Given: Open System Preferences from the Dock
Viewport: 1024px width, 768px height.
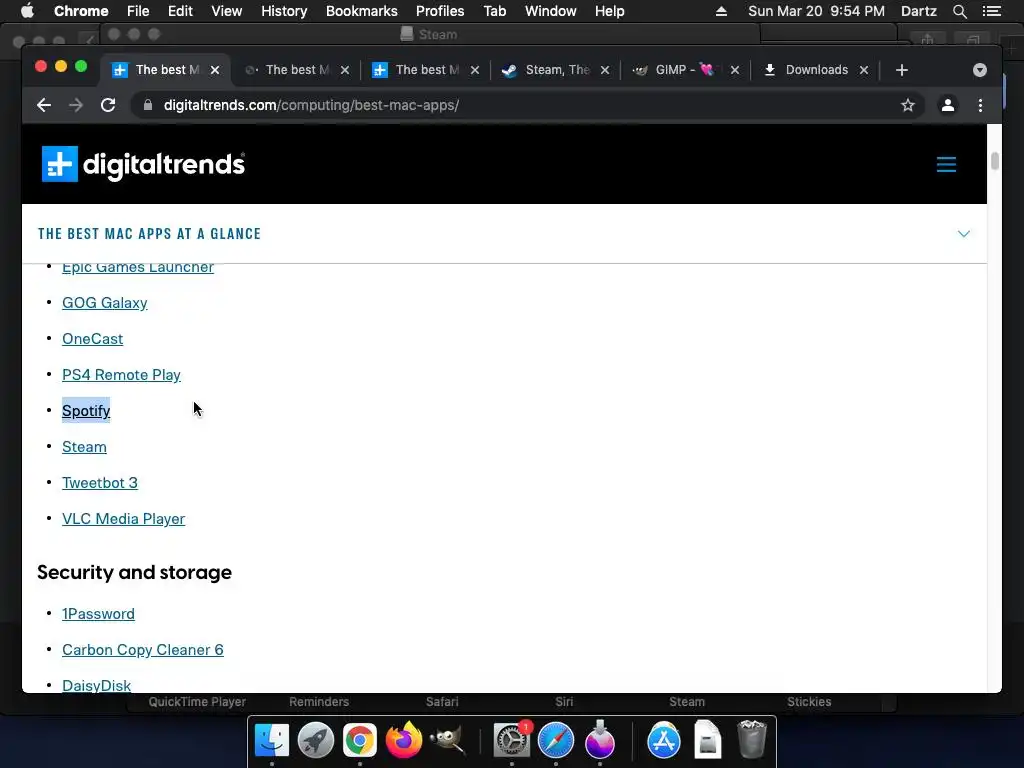Looking at the screenshot, I should click(511, 740).
